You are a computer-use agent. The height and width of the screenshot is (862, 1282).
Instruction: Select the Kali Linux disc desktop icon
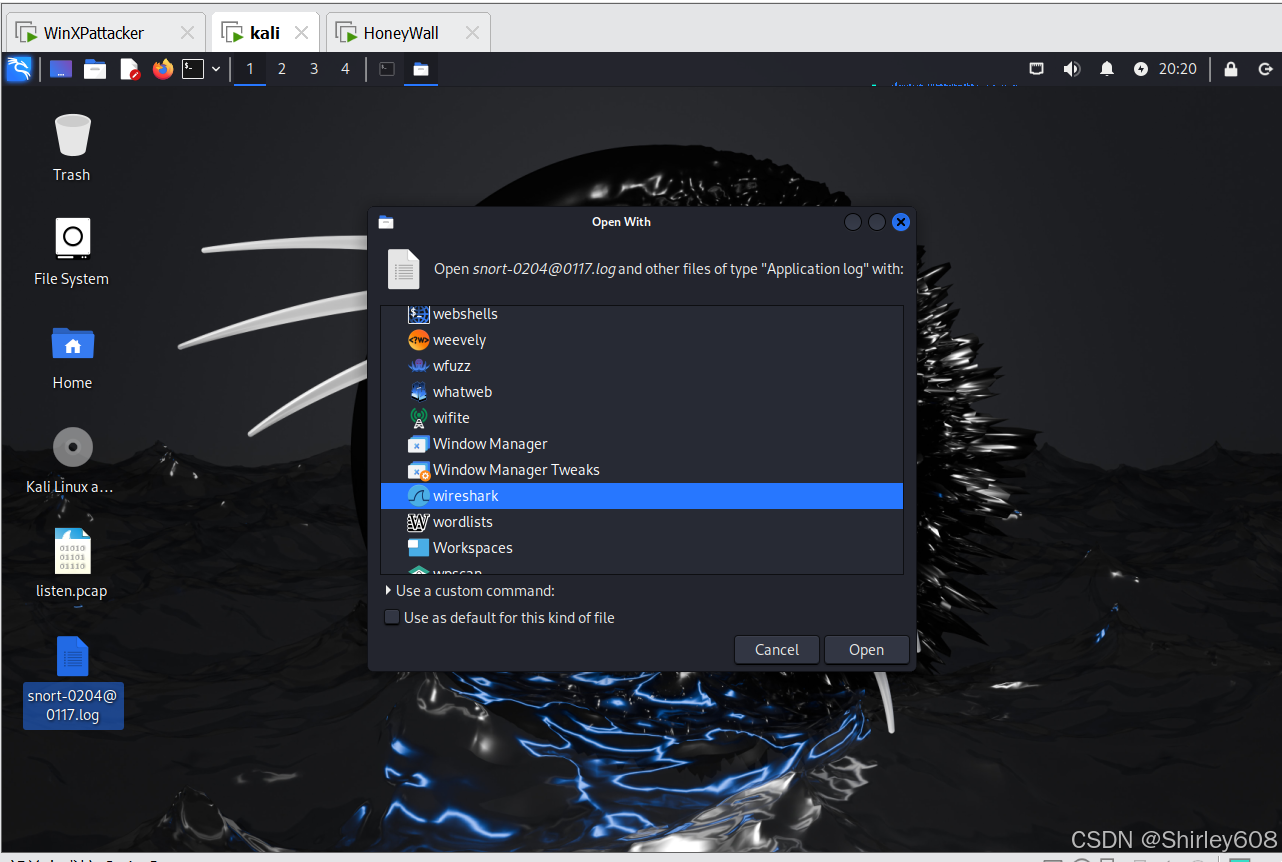click(72, 460)
